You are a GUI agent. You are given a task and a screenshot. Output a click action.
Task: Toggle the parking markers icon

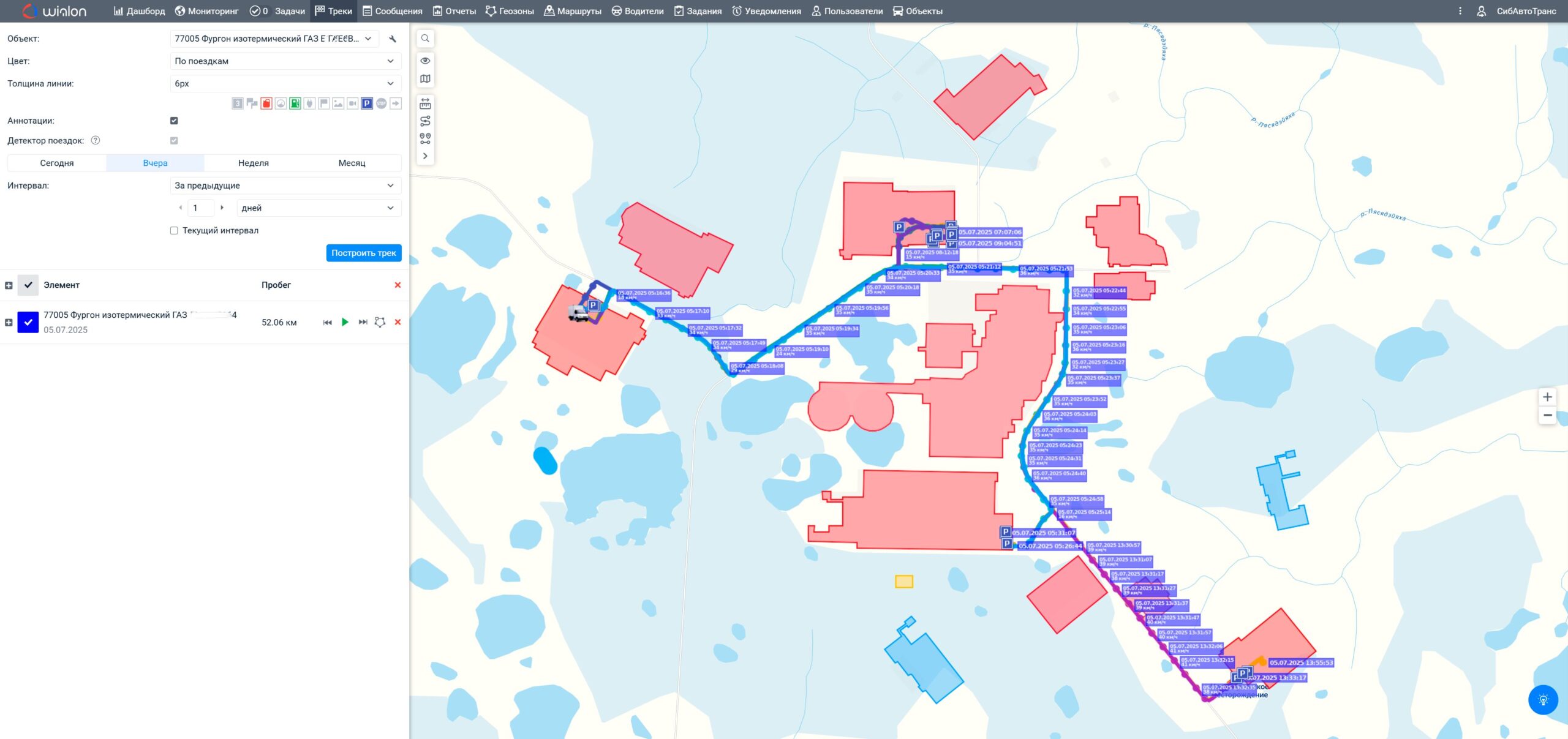(367, 103)
